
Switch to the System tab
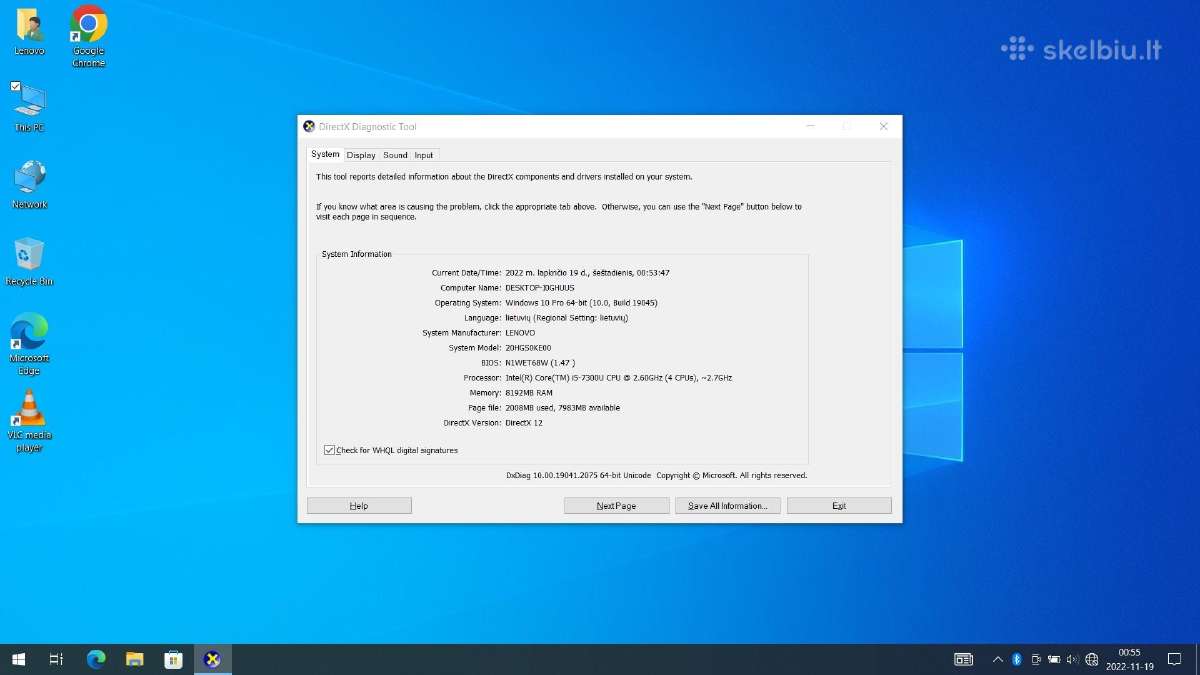tap(325, 154)
